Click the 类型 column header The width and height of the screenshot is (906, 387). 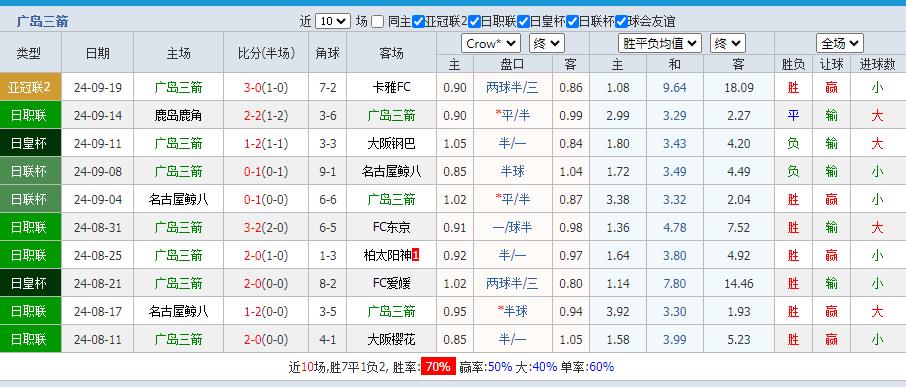pyautogui.click(x=28, y=53)
